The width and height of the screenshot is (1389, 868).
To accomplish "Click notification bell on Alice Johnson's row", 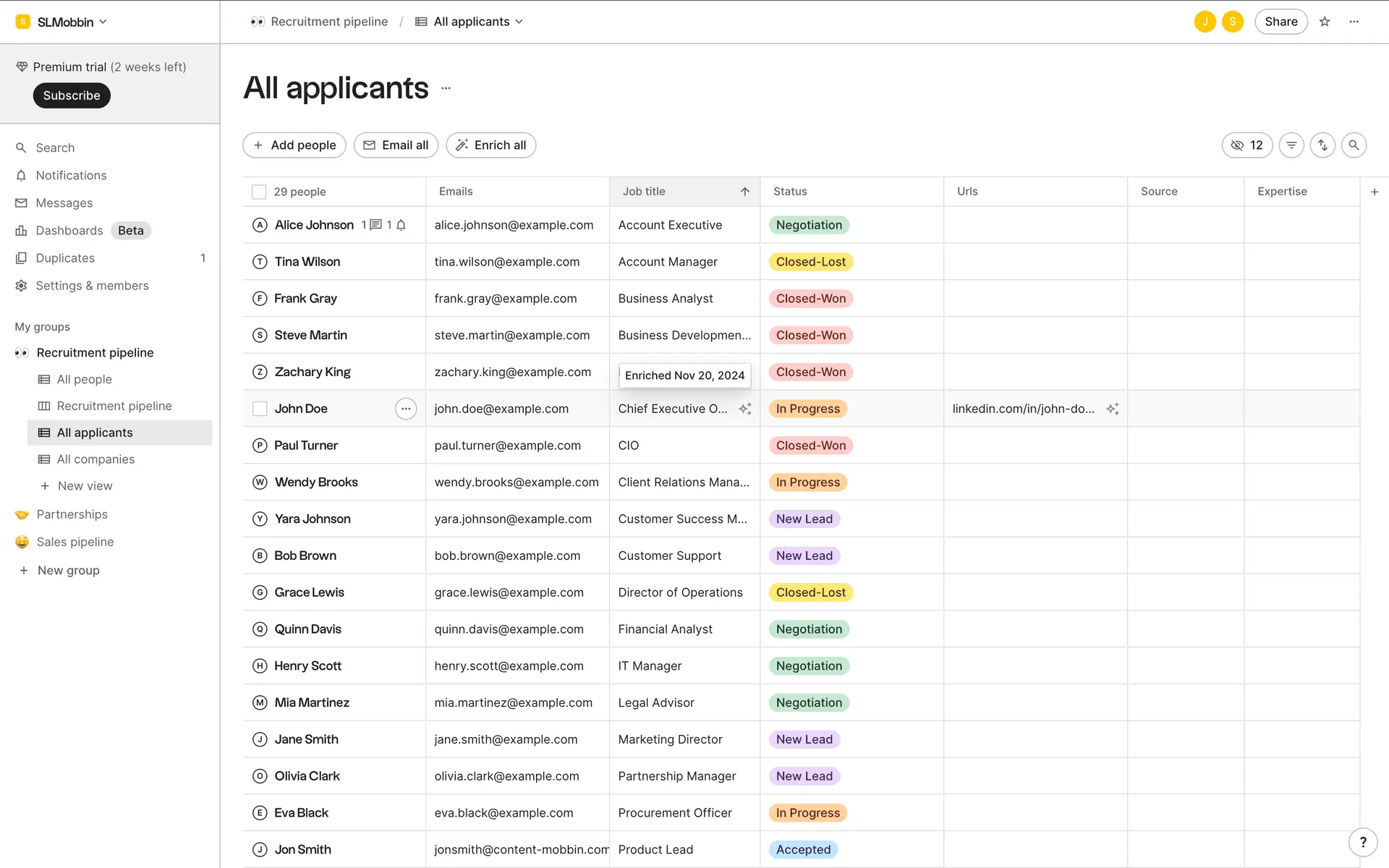I will pos(401,225).
